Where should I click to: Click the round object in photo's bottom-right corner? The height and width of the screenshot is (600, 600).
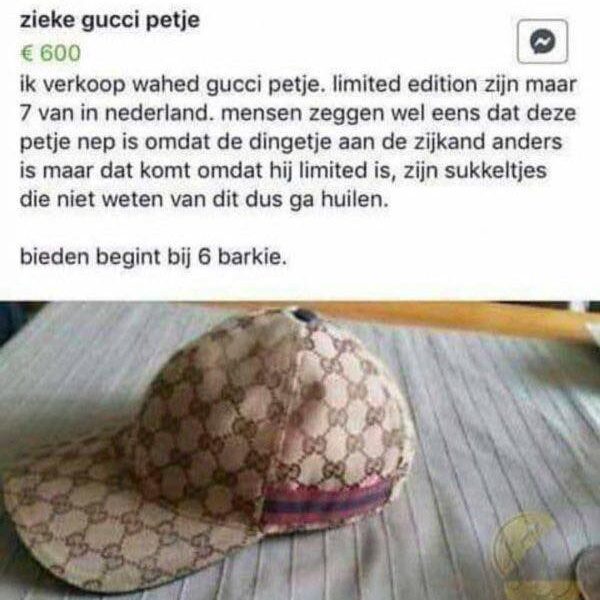coord(586,574)
